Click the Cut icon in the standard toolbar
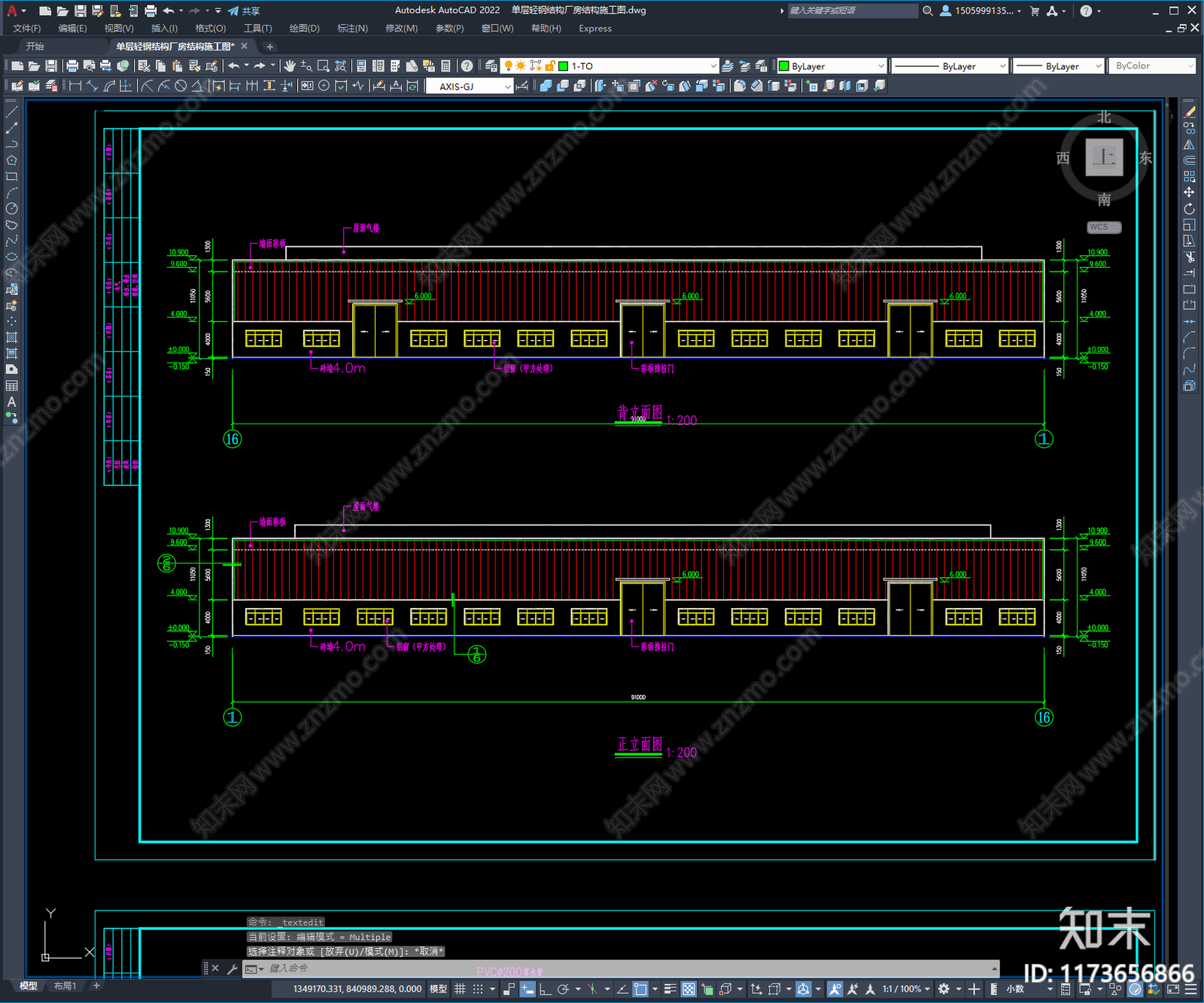Viewport: 1204px width, 1003px height. click(x=144, y=66)
